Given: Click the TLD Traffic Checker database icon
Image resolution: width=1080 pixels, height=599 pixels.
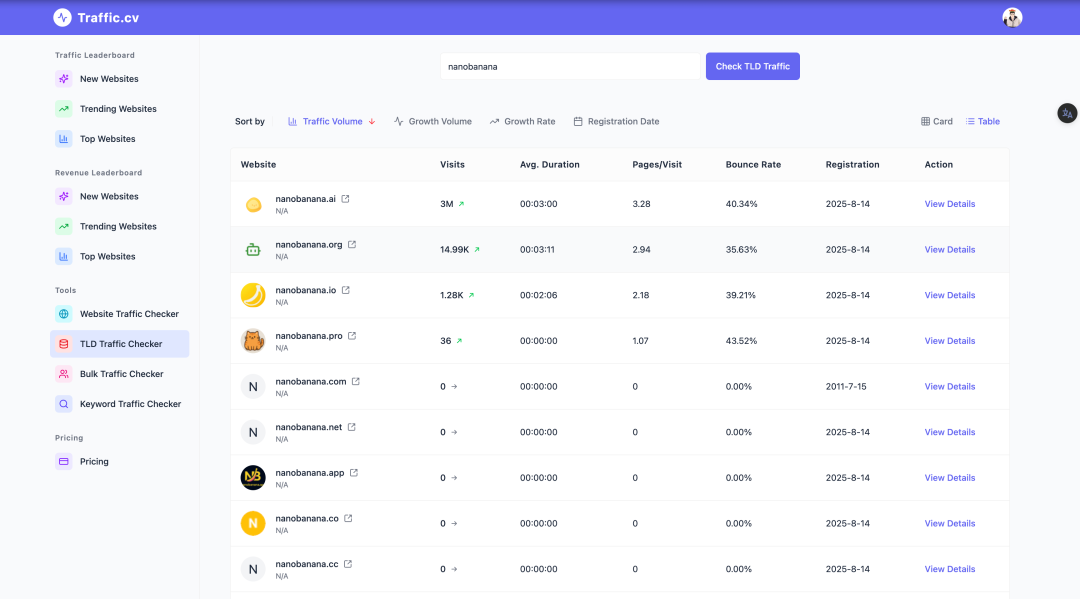Looking at the screenshot, I should [x=63, y=344].
